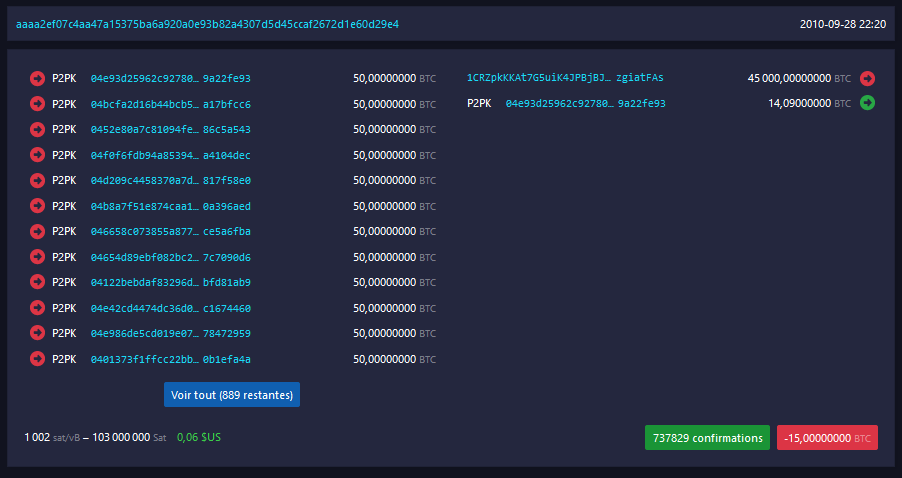Click the 14,09000000 BTC output amount

809,104
